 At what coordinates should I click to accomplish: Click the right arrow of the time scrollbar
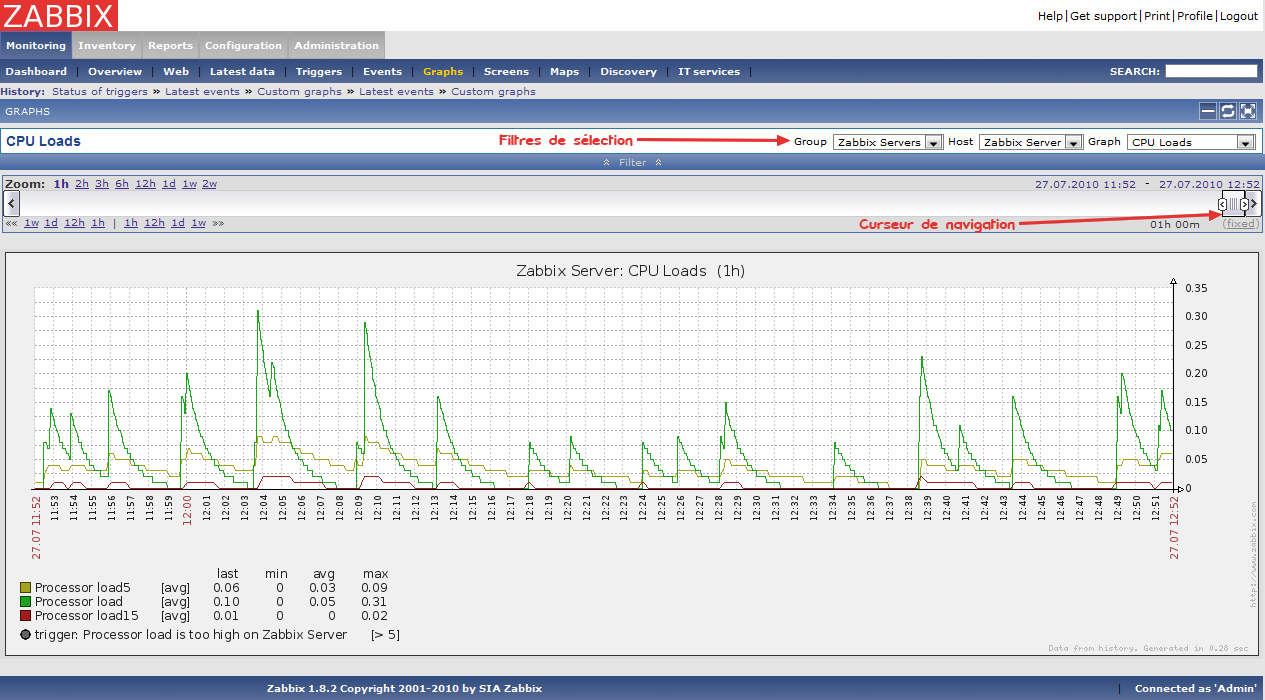(x=1254, y=204)
